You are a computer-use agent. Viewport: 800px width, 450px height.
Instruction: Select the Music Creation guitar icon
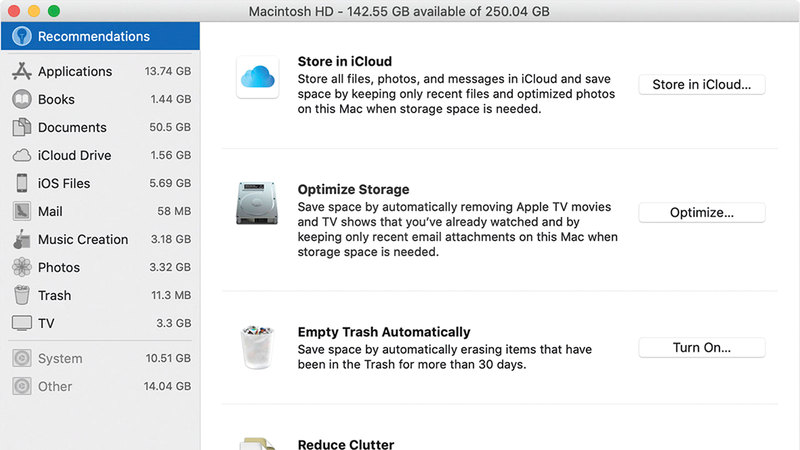pos(21,240)
